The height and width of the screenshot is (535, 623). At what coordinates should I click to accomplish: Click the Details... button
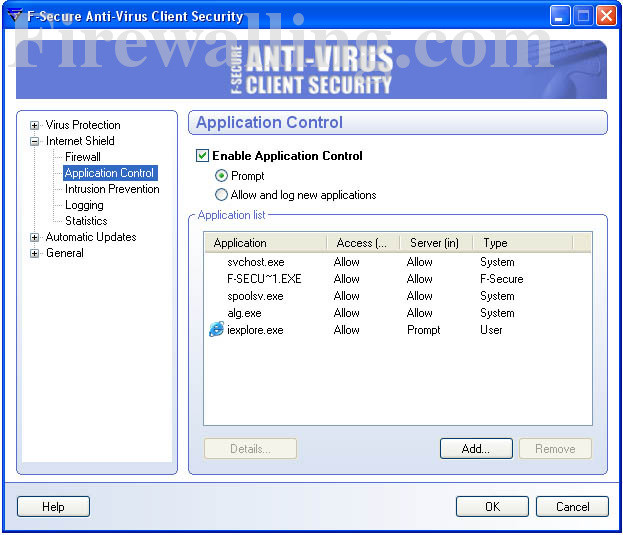(x=250, y=449)
